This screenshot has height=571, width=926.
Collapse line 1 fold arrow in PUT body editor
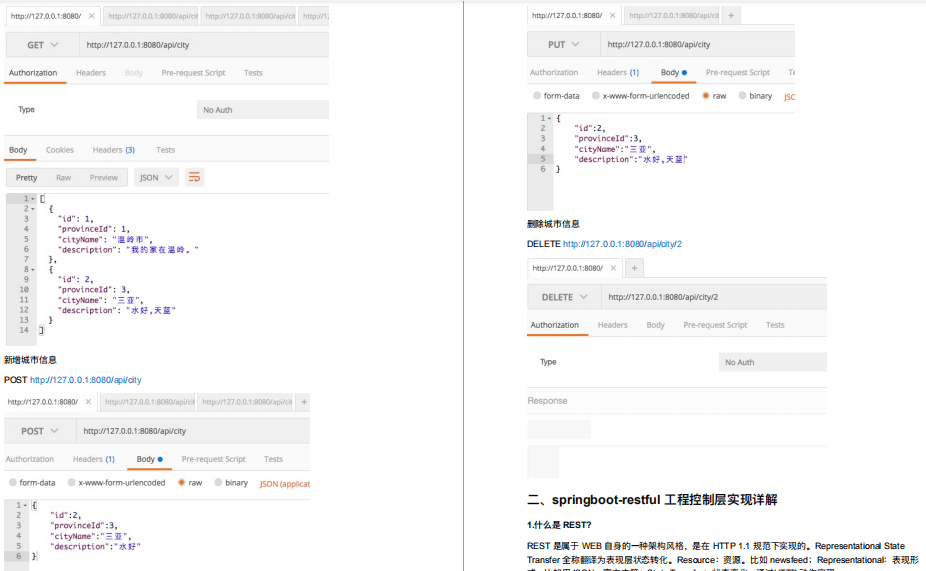coord(550,119)
